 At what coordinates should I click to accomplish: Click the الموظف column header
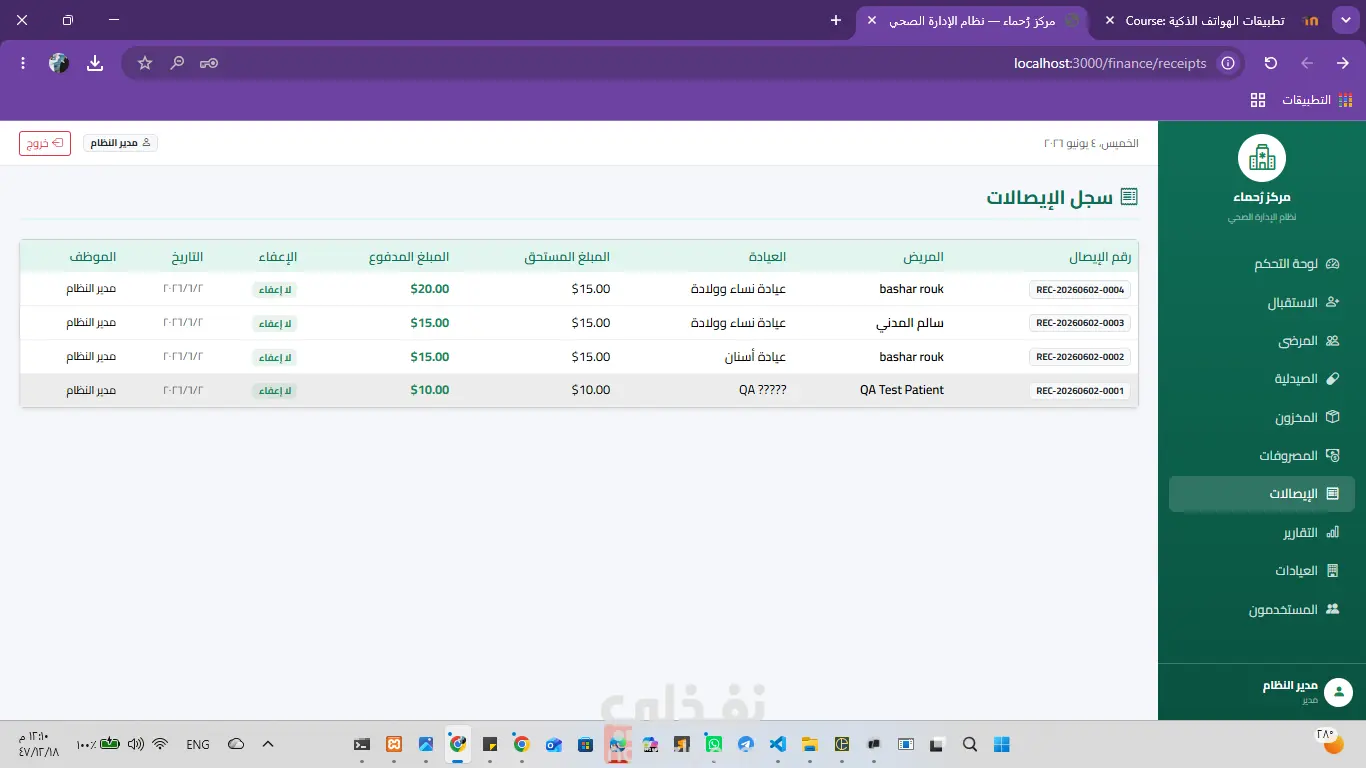point(92,257)
